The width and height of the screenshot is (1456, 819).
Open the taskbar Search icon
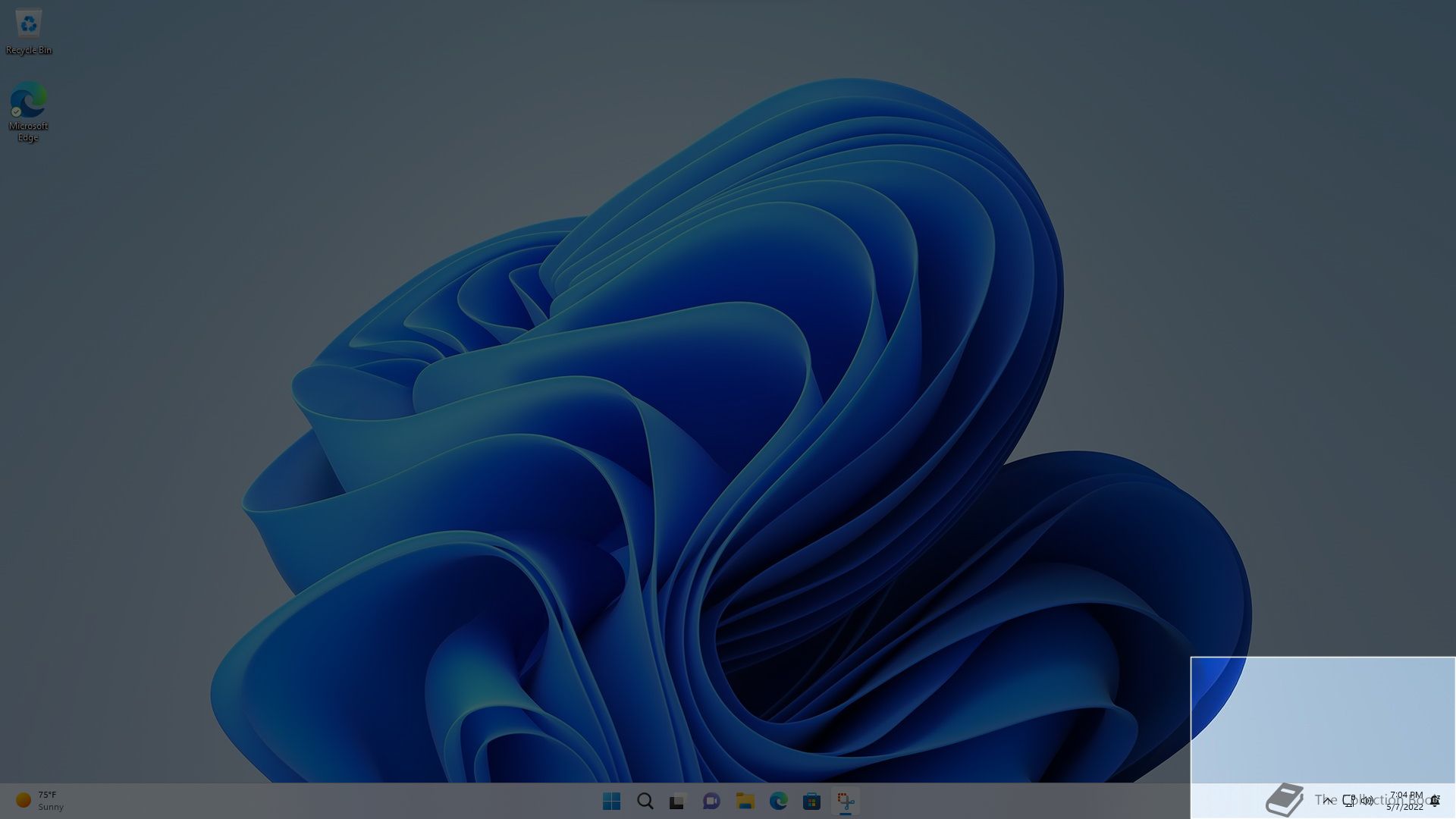(645, 801)
